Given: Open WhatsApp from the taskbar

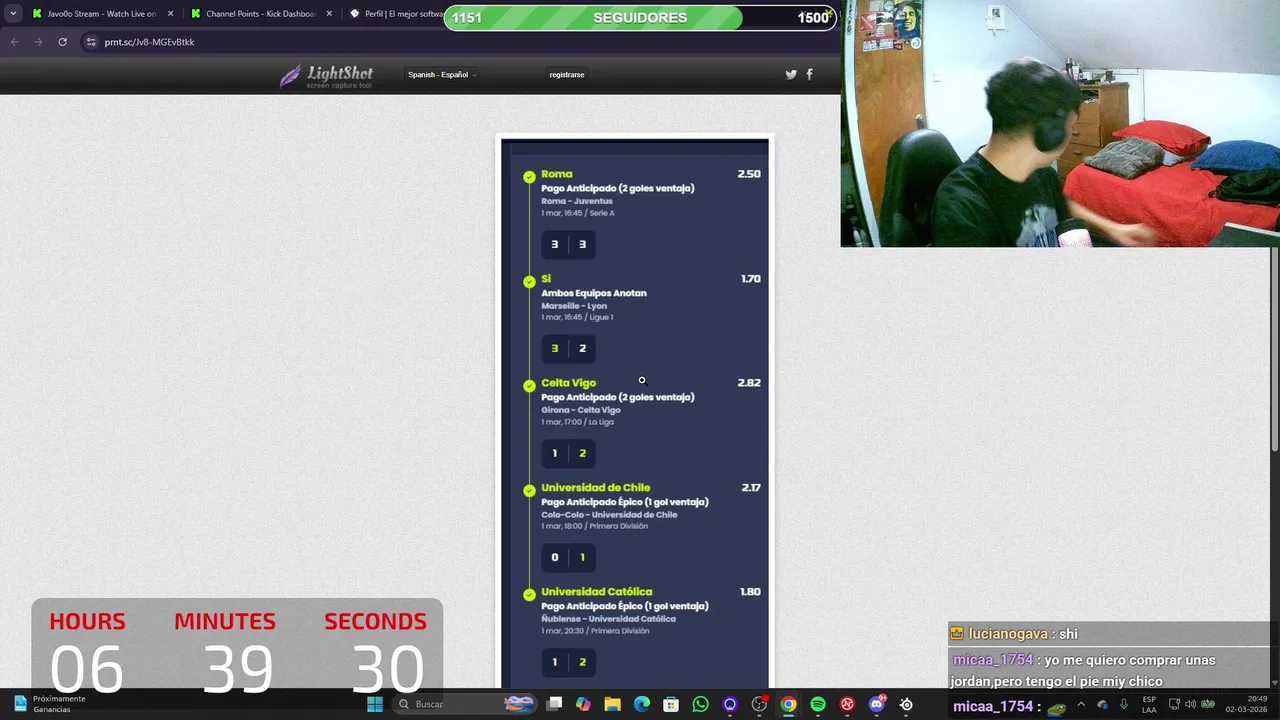Looking at the screenshot, I should [700, 704].
